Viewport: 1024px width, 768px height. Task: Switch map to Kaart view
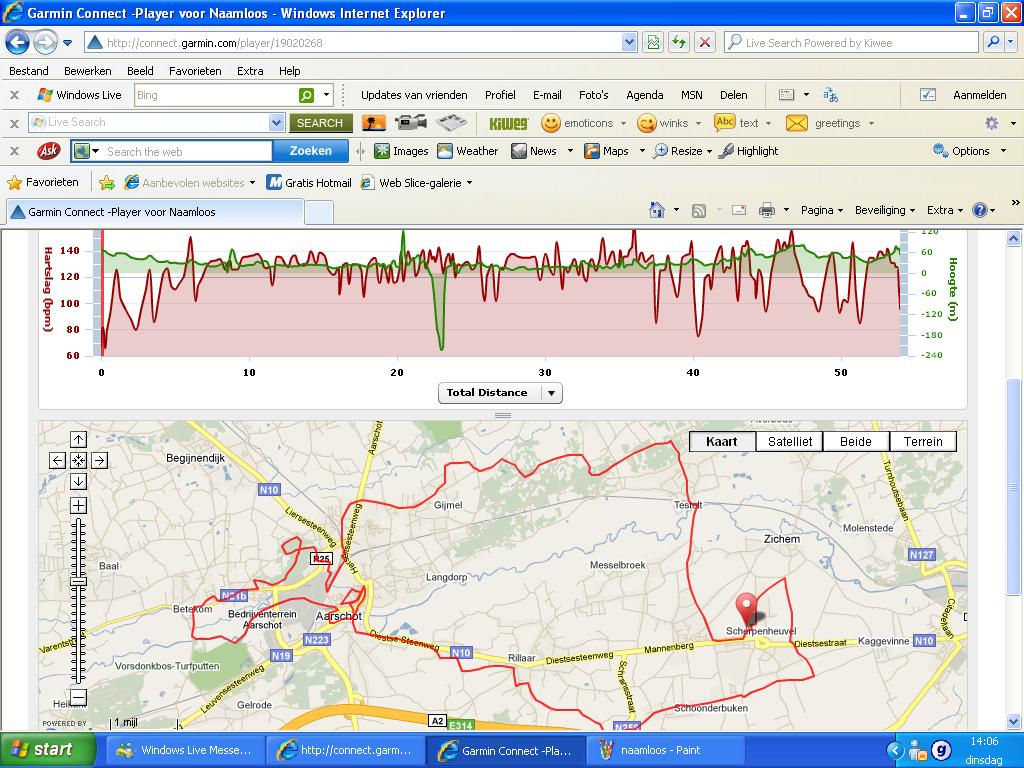[x=722, y=441]
